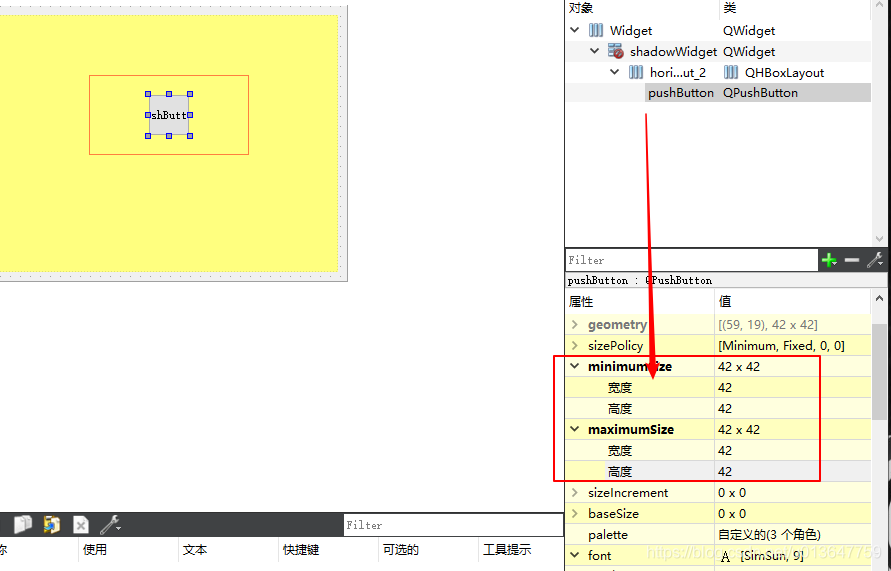Viewport: 891px width, 571px height.
Task: Click the 值 column header
Action: coord(725,301)
